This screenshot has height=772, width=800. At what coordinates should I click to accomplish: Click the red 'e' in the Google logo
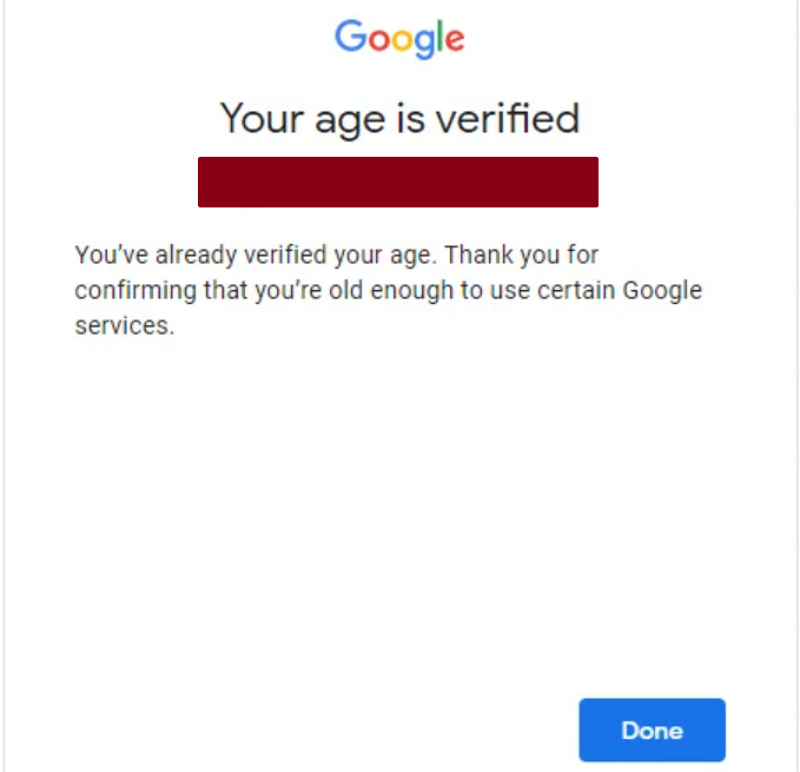[455, 40]
